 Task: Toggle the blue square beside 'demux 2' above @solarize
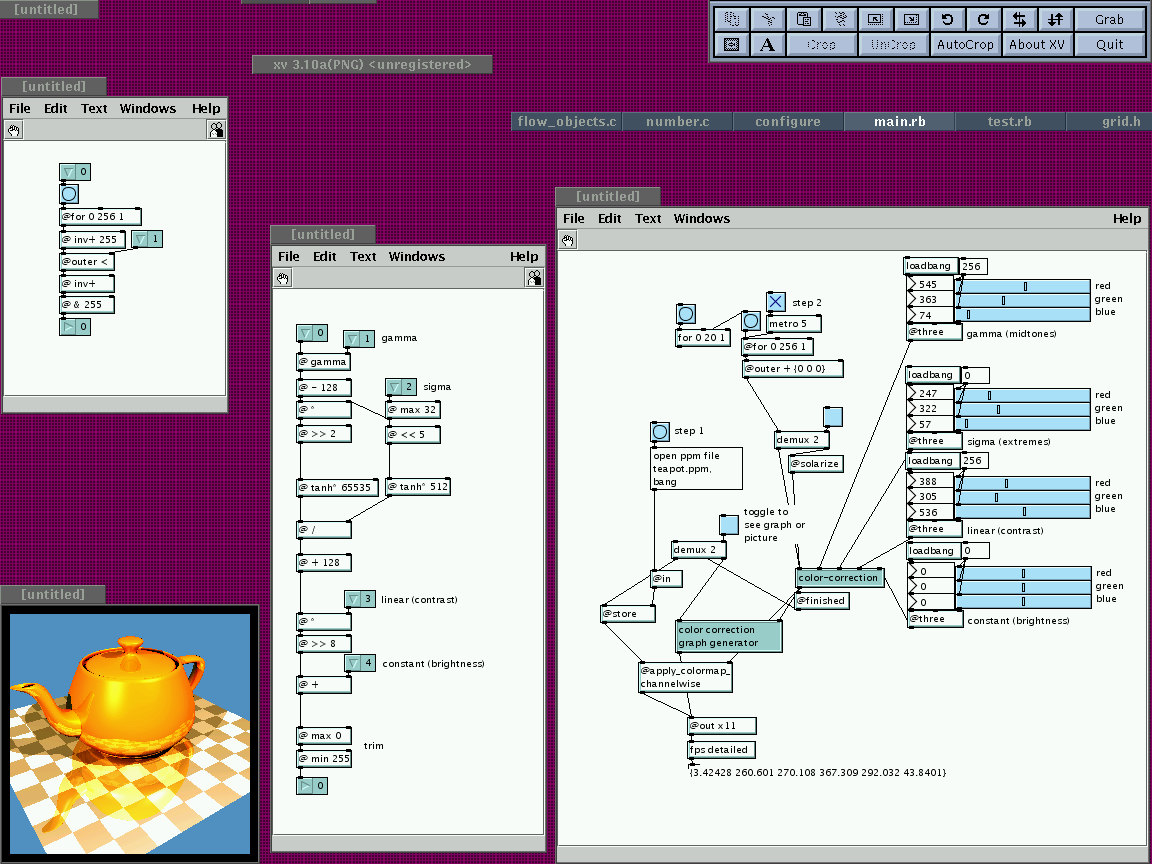coord(832,417)
